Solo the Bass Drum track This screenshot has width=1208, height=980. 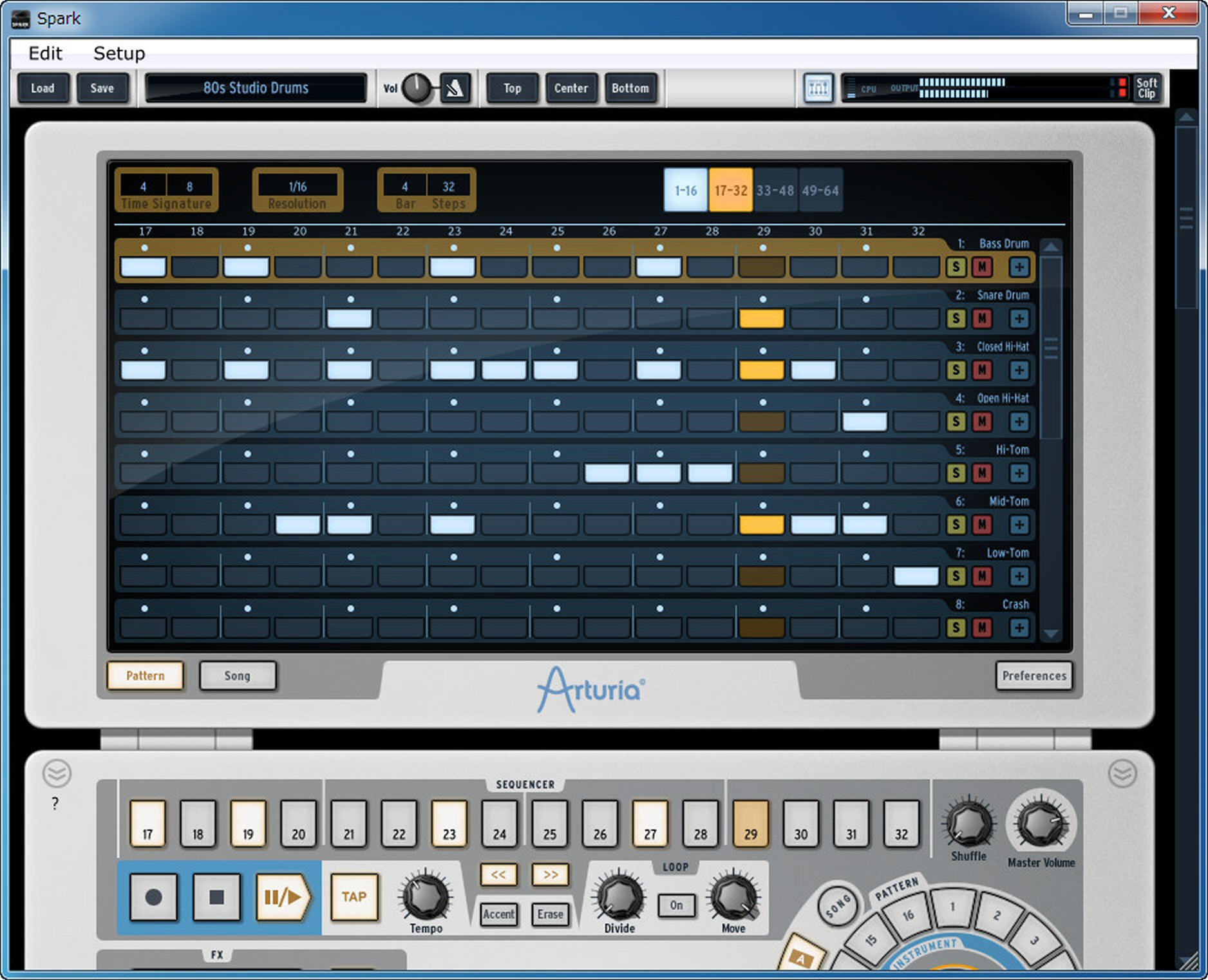[956, 267]
